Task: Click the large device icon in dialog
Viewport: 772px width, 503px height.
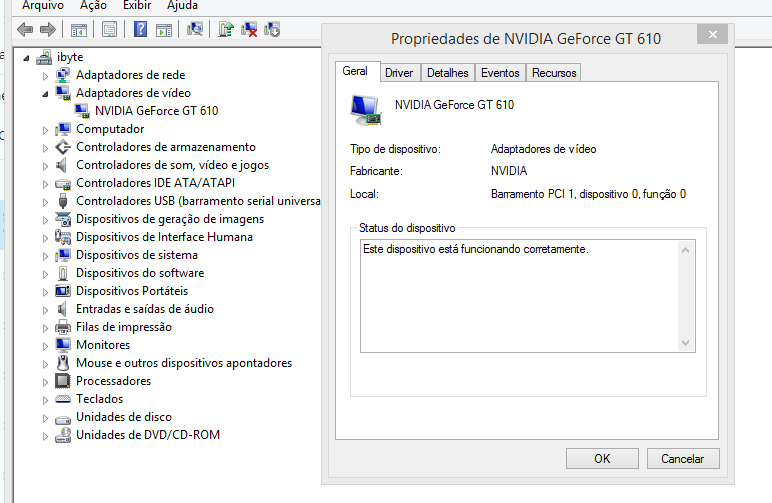Action: [x=366, y=110]
